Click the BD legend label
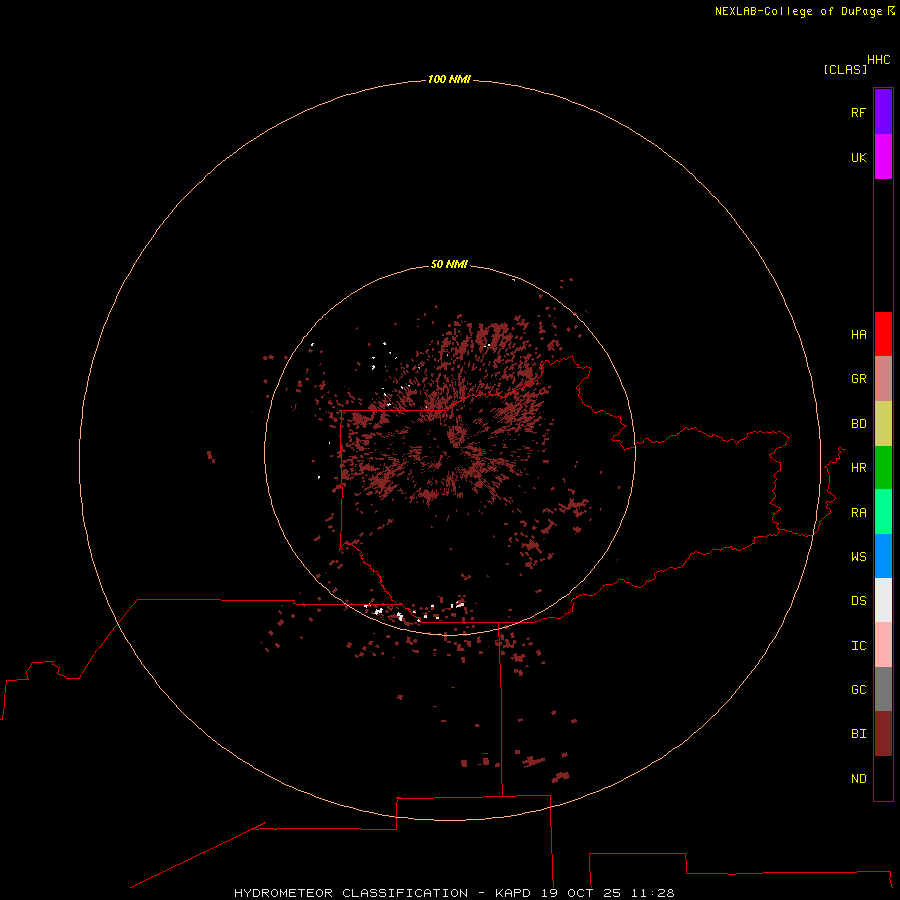This screenshot has width=900, height=900. pos(858,424)
